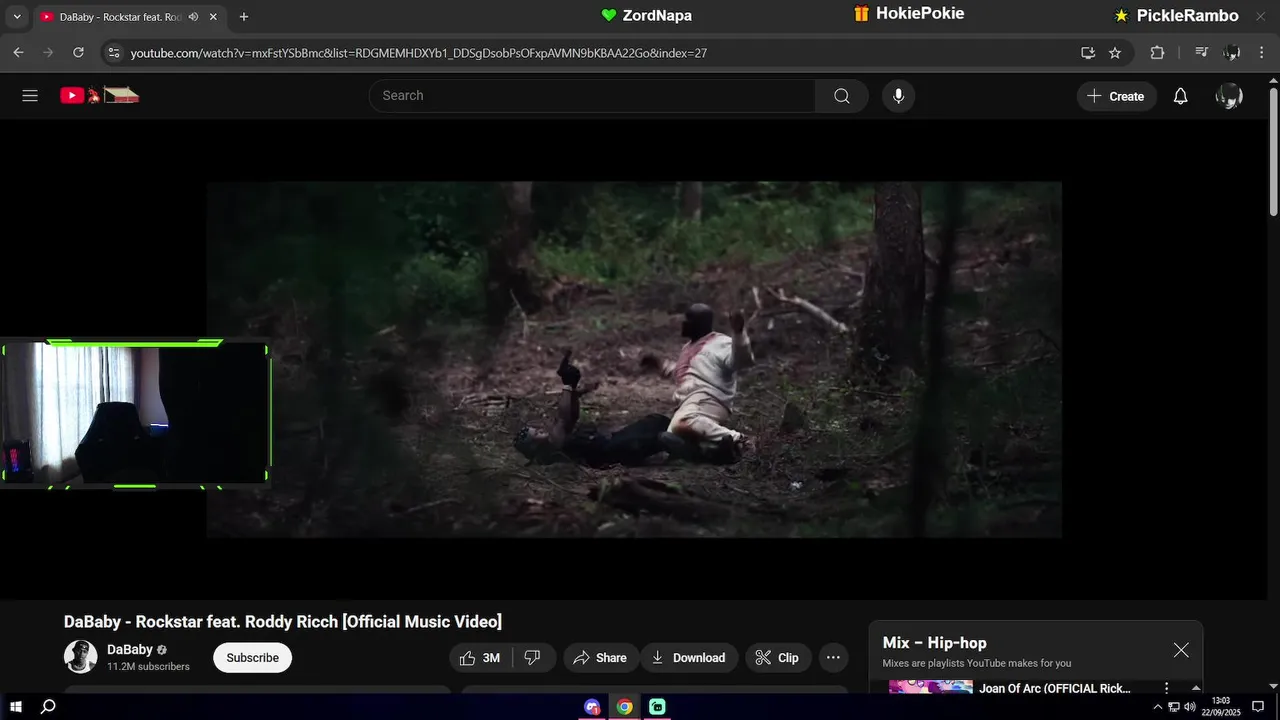Open the YouTube account avatar menu
Screen dimensions: 1280x720
1228,96
